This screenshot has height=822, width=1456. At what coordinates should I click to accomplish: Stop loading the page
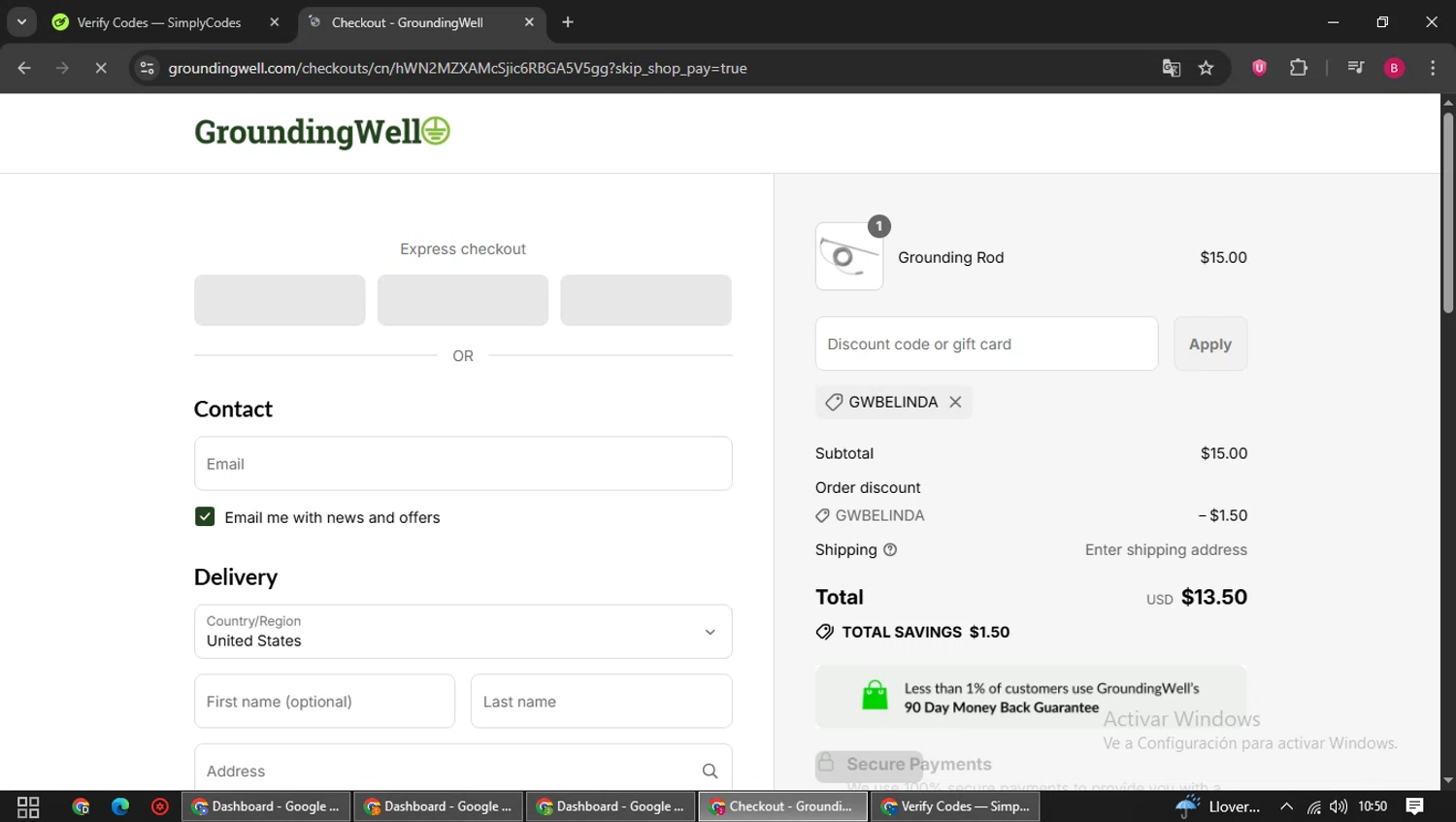coord(100,68)
